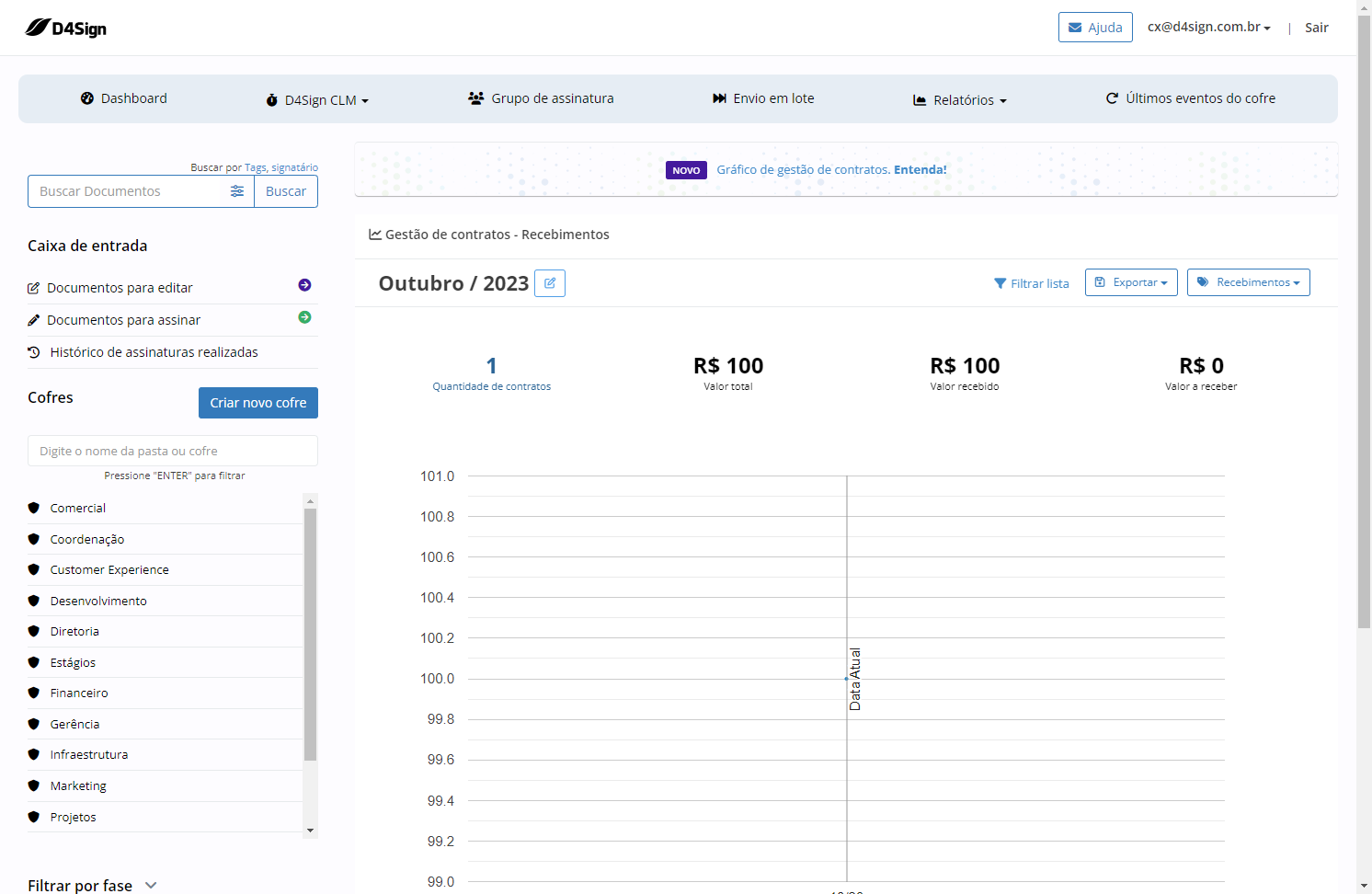Click the Financeiro shield icon
The width and height of the screenshot is (1372, 894).
coord(34,693)
